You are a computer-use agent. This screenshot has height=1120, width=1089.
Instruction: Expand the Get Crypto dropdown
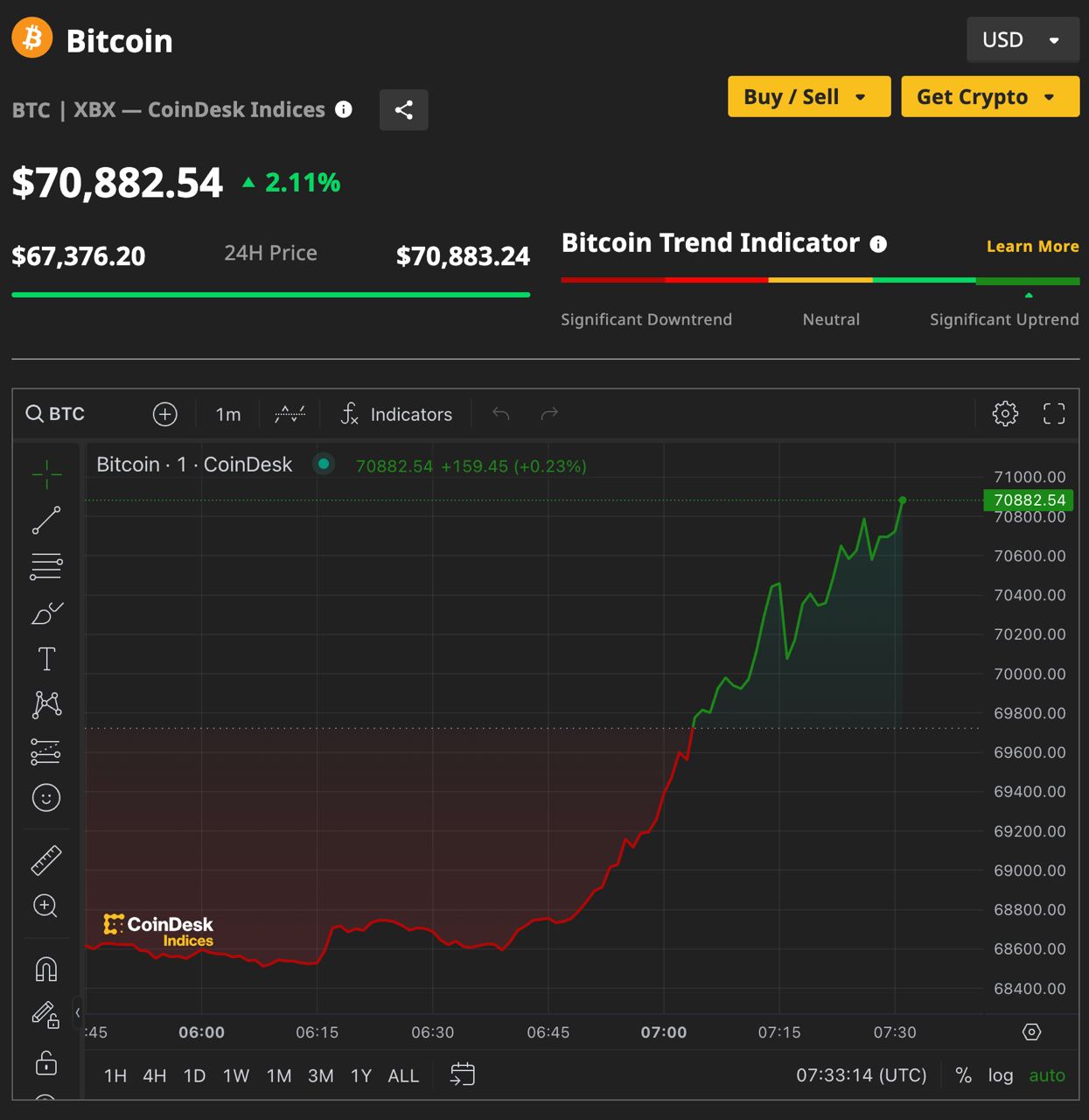pos(989,96)
